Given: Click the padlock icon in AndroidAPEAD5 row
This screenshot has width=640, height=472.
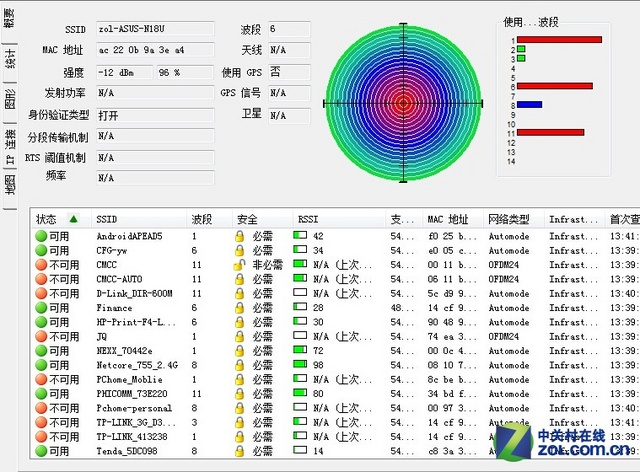Looking at the screenshot, I should point(240,236).
